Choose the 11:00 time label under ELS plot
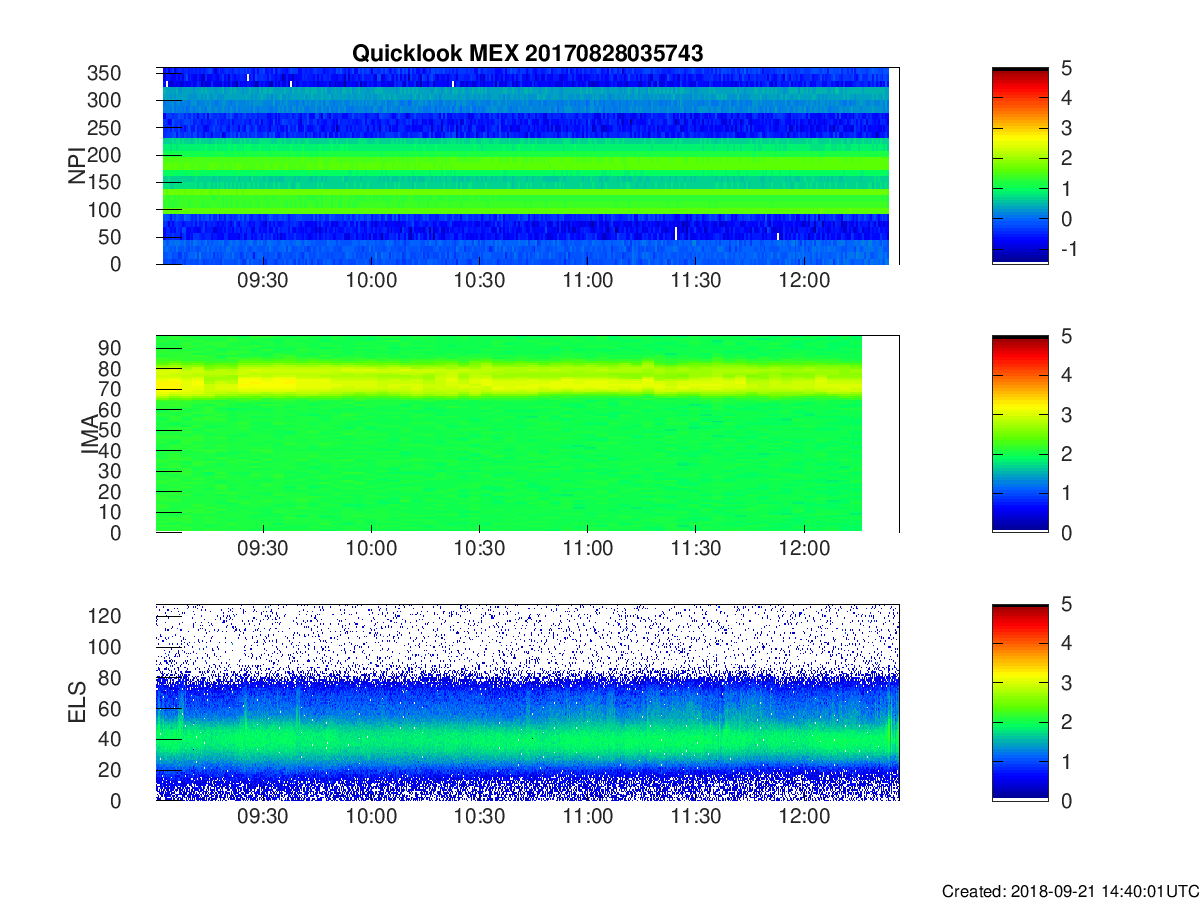This screenshot has height=900, width=1200. coord(588,817)
